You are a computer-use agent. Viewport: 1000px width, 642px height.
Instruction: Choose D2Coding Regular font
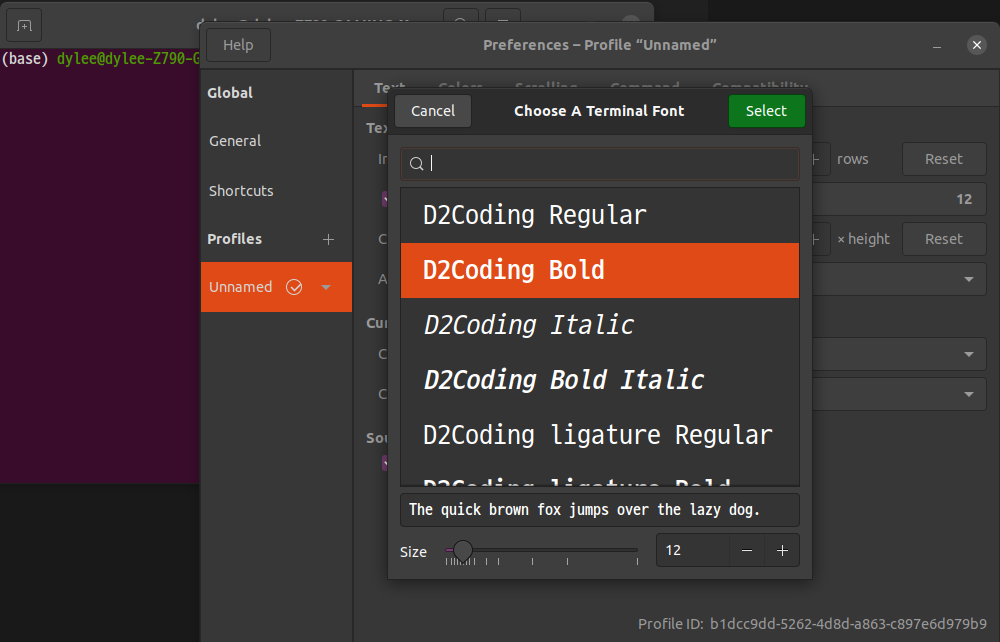(x=599, y=215)
